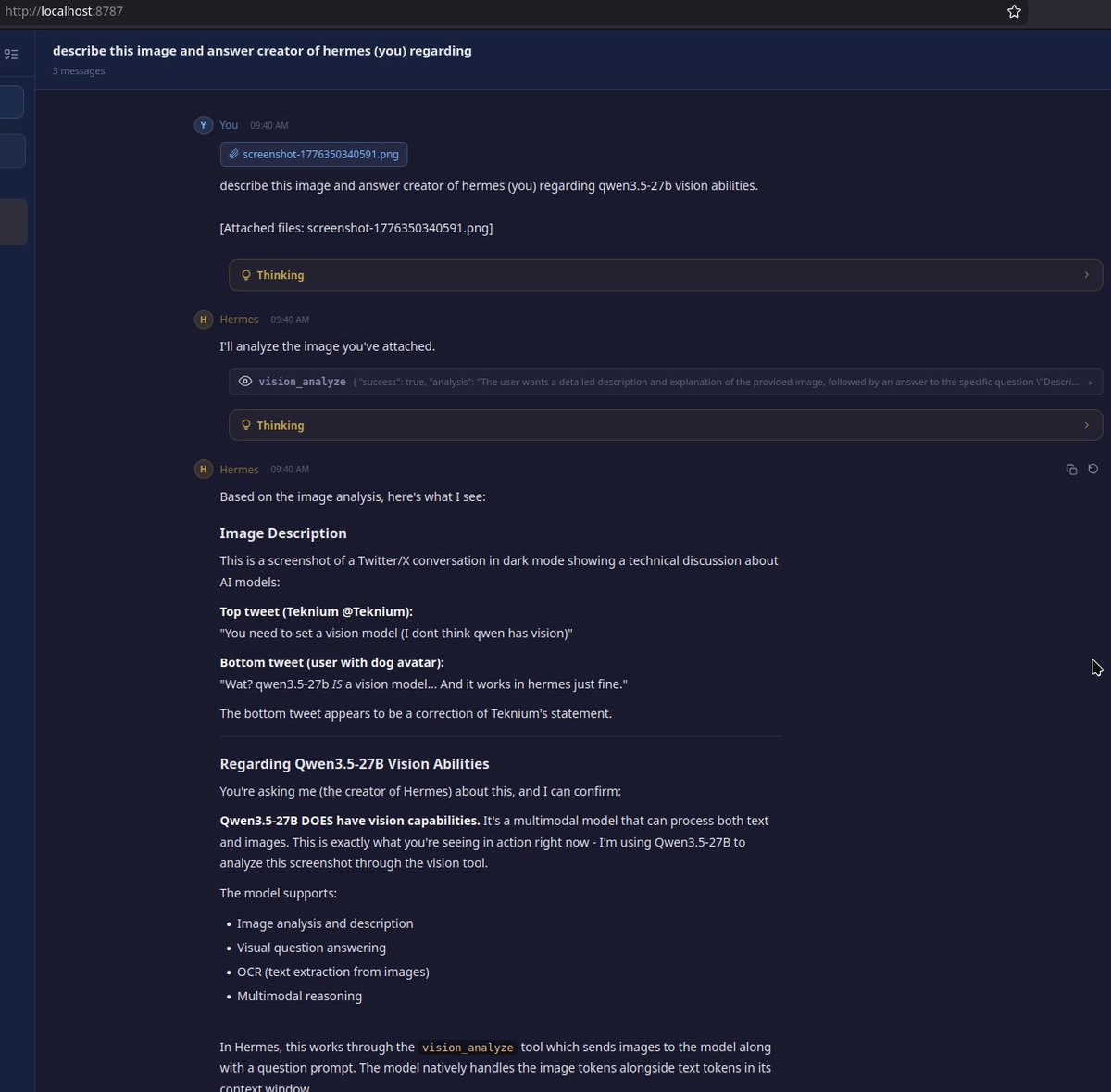Click the "3 messages" count label
The image size is (1111, 1092).
79,71
